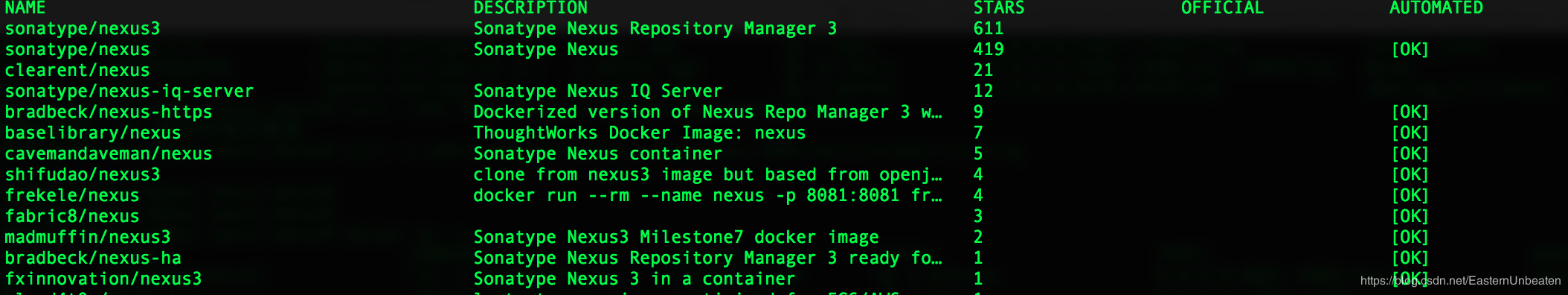Click the DESCRIPTION column header

tap(530, 8)
